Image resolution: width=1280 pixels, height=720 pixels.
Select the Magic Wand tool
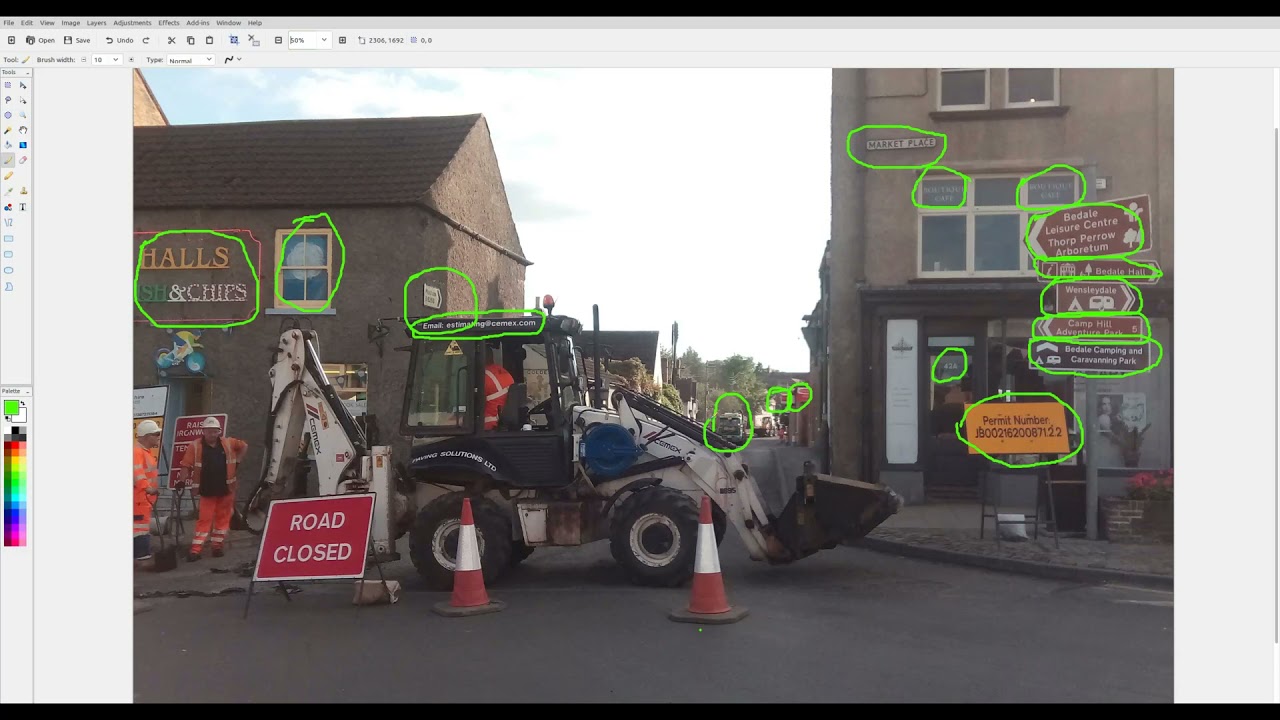(8, 130)
